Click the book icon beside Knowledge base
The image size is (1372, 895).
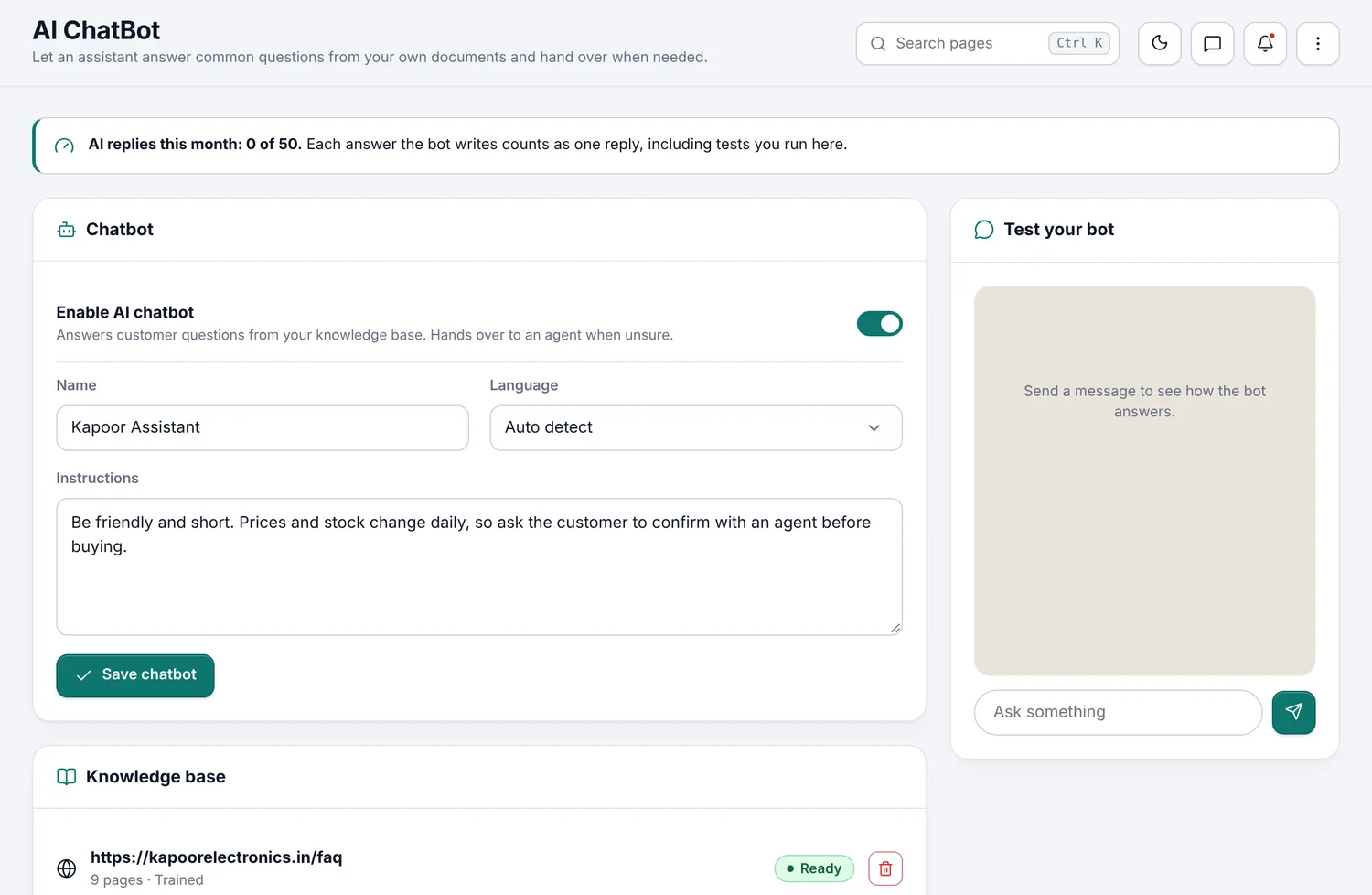coord(67,777)
